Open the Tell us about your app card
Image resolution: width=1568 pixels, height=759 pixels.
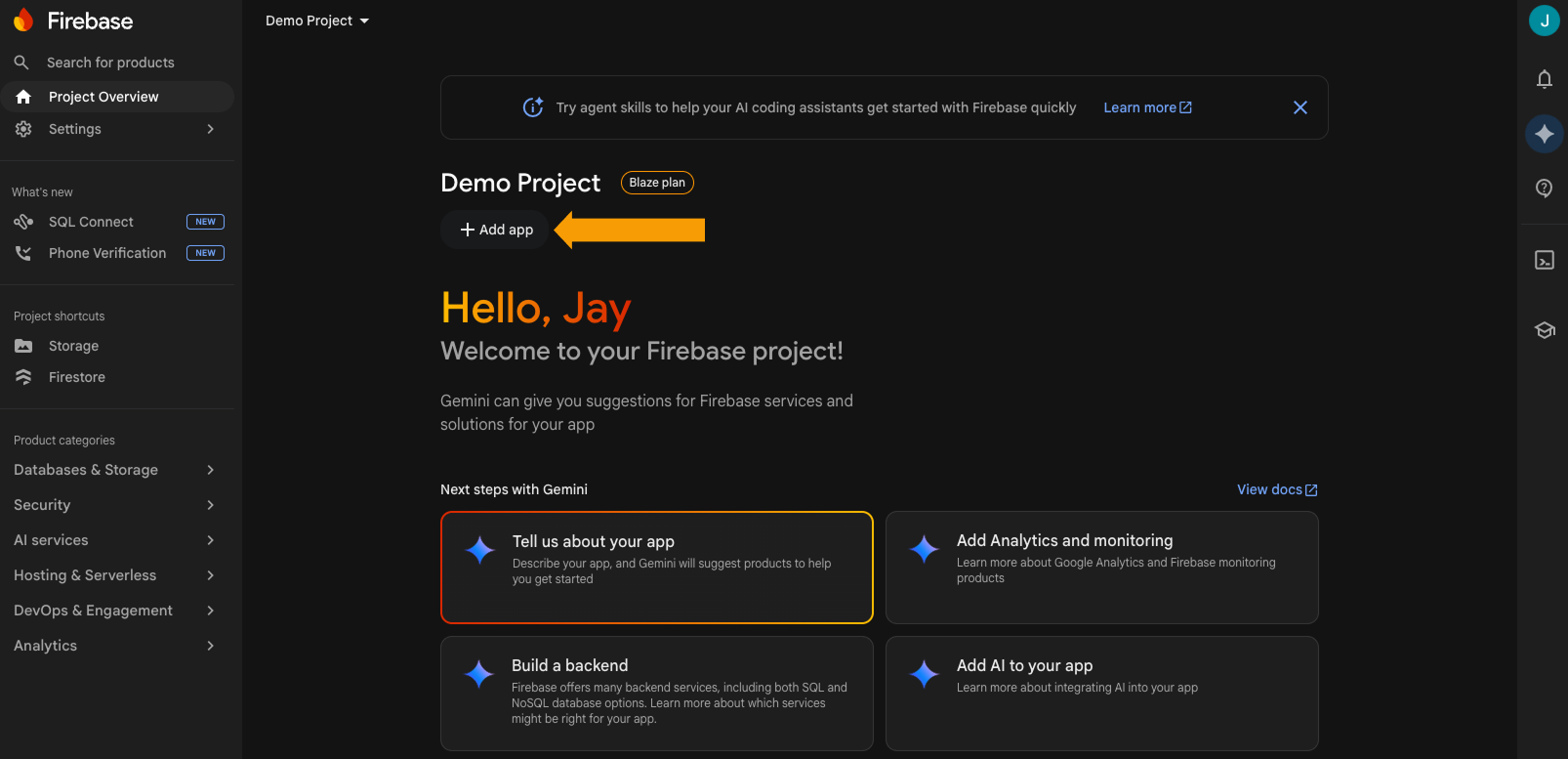click(657, 568)
